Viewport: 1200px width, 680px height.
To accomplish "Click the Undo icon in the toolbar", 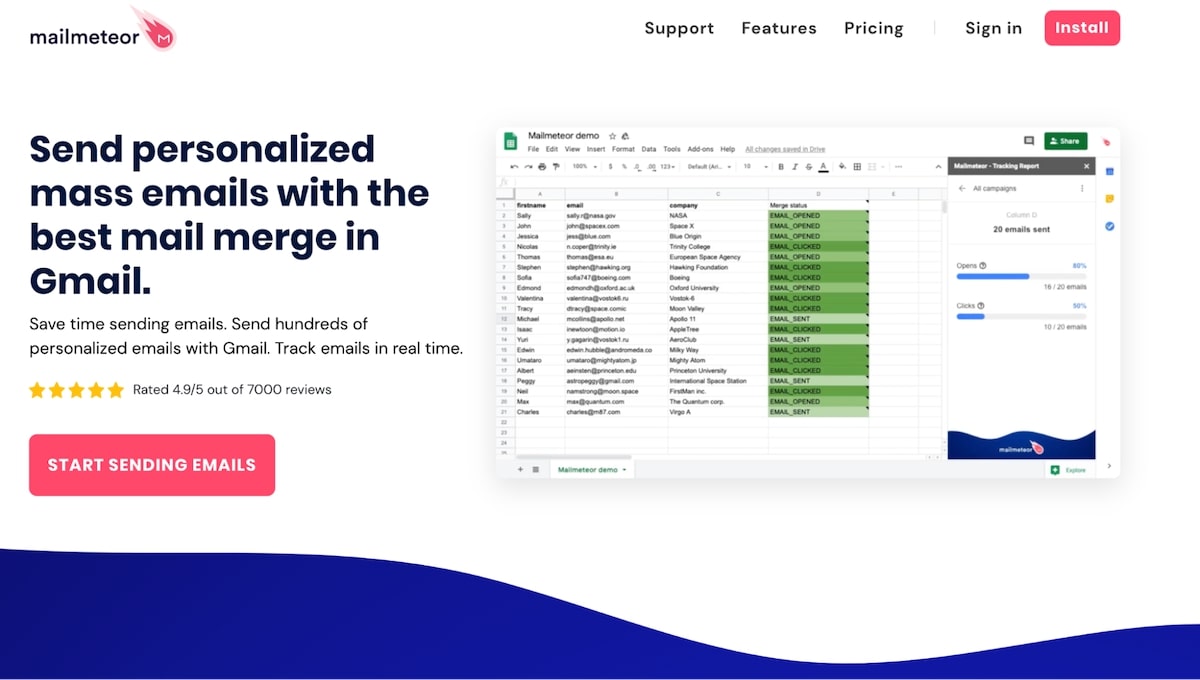I will coord(515,167).
